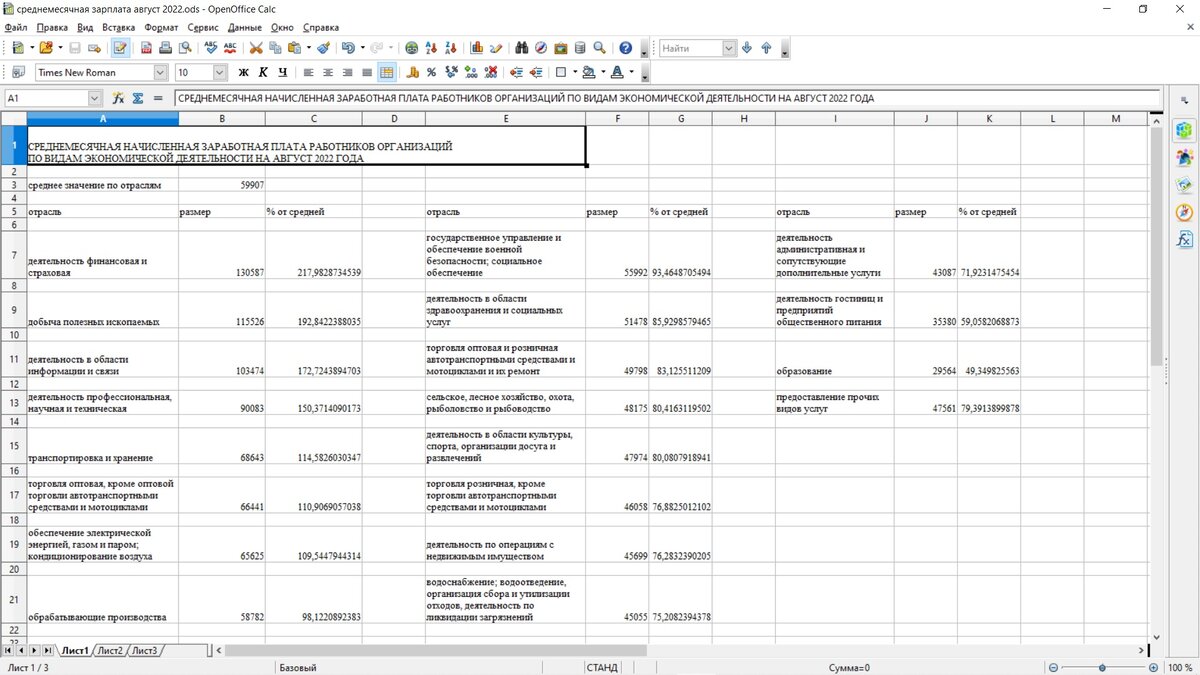This screenshot has width=1200, height=675.
Task: Align cell text right
Action: point(347,72)
